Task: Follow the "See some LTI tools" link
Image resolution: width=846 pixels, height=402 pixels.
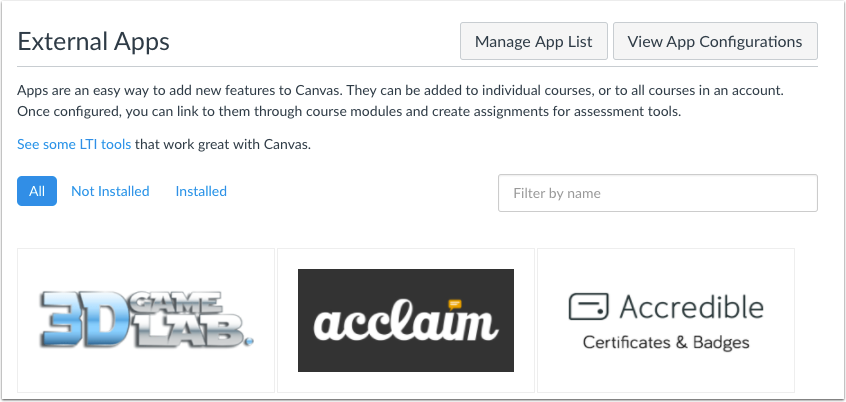Action: 74,144
